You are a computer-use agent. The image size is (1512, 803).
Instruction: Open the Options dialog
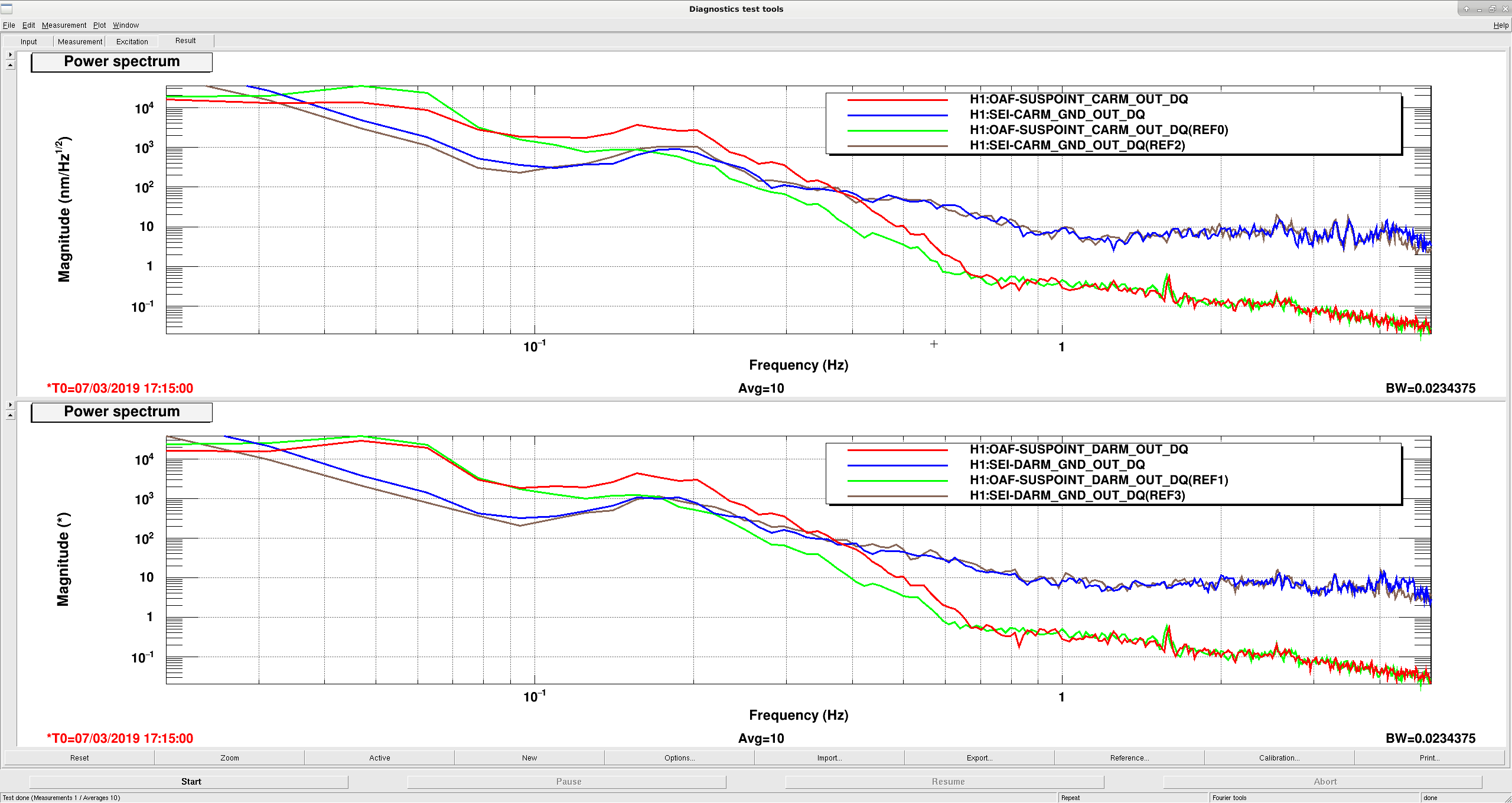(679, 758)
